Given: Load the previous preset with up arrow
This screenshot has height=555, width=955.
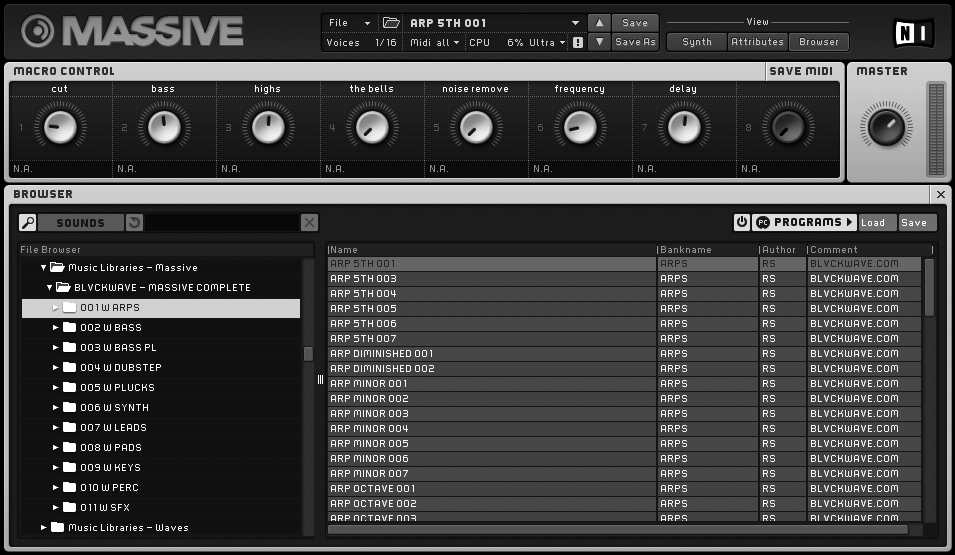Looking at the screenshot, I should pyautogui.click(x=597, y=23).
